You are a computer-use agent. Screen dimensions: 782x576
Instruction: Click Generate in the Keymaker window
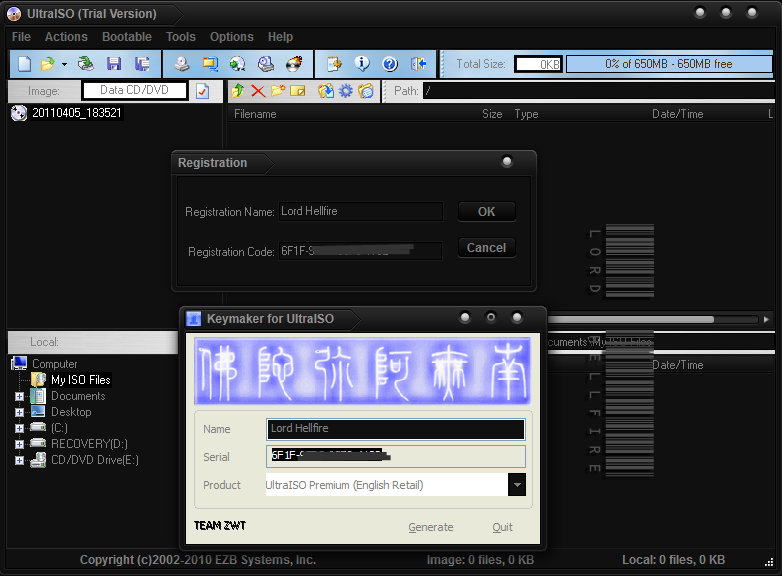pos(431,527)
